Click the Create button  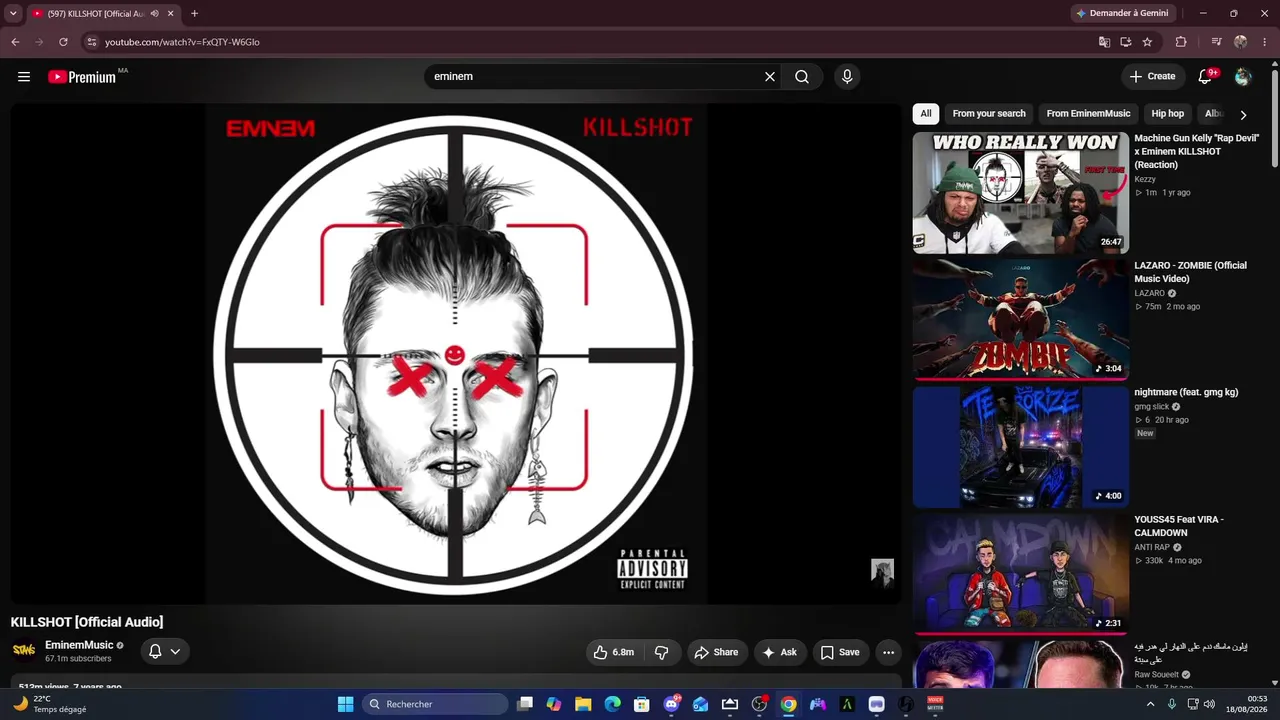(1152, 77)
